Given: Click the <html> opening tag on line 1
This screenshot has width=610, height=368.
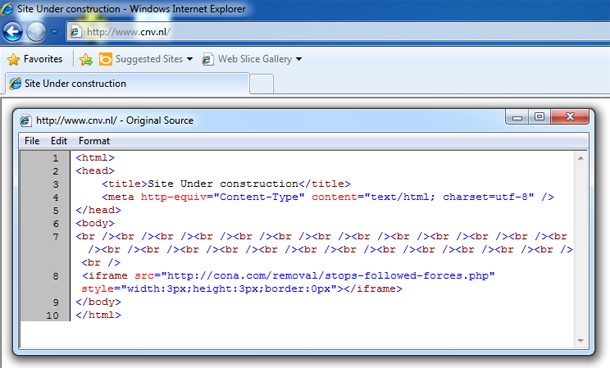Looking at the screenshot, I should point(95,158).
